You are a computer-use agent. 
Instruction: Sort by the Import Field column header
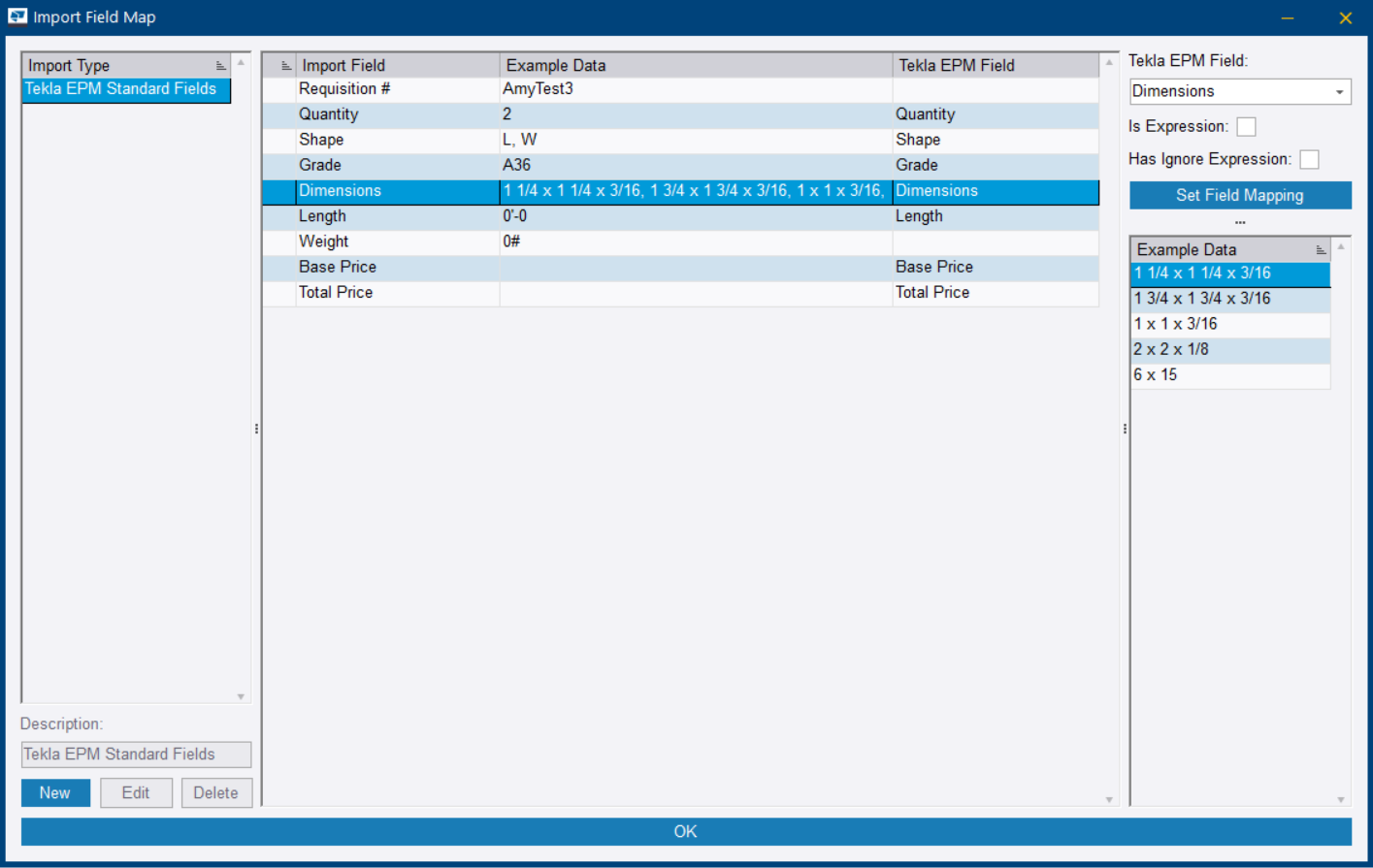[x=398, y=65]
